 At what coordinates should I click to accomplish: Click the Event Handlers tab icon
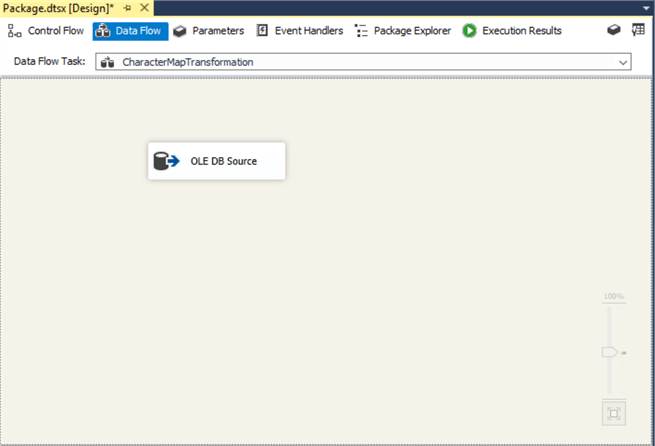click(x=262, y=30)
